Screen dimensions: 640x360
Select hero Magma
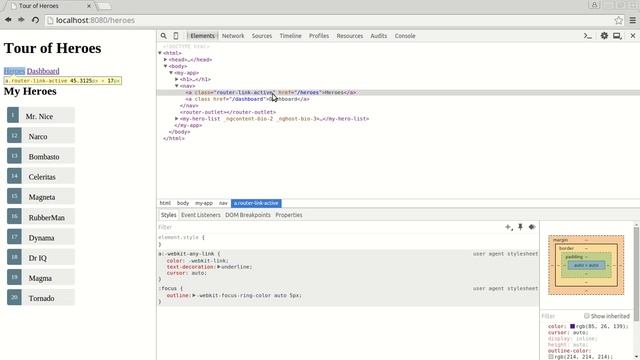[x=41, y=277]
